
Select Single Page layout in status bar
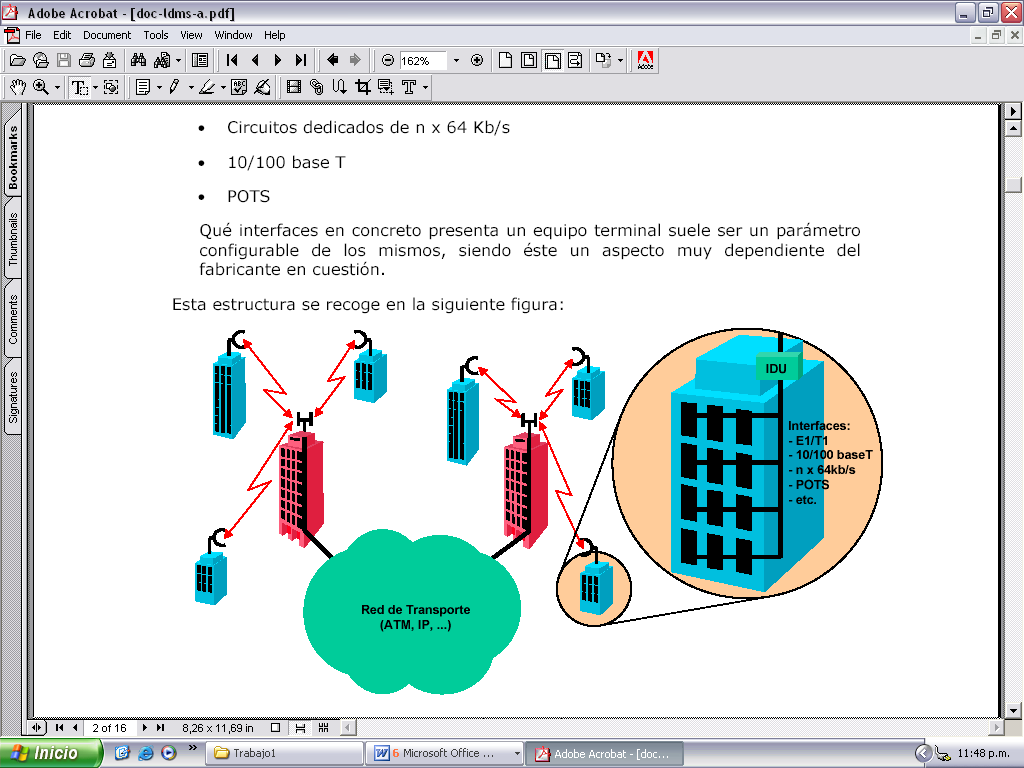tap(276, 728)
